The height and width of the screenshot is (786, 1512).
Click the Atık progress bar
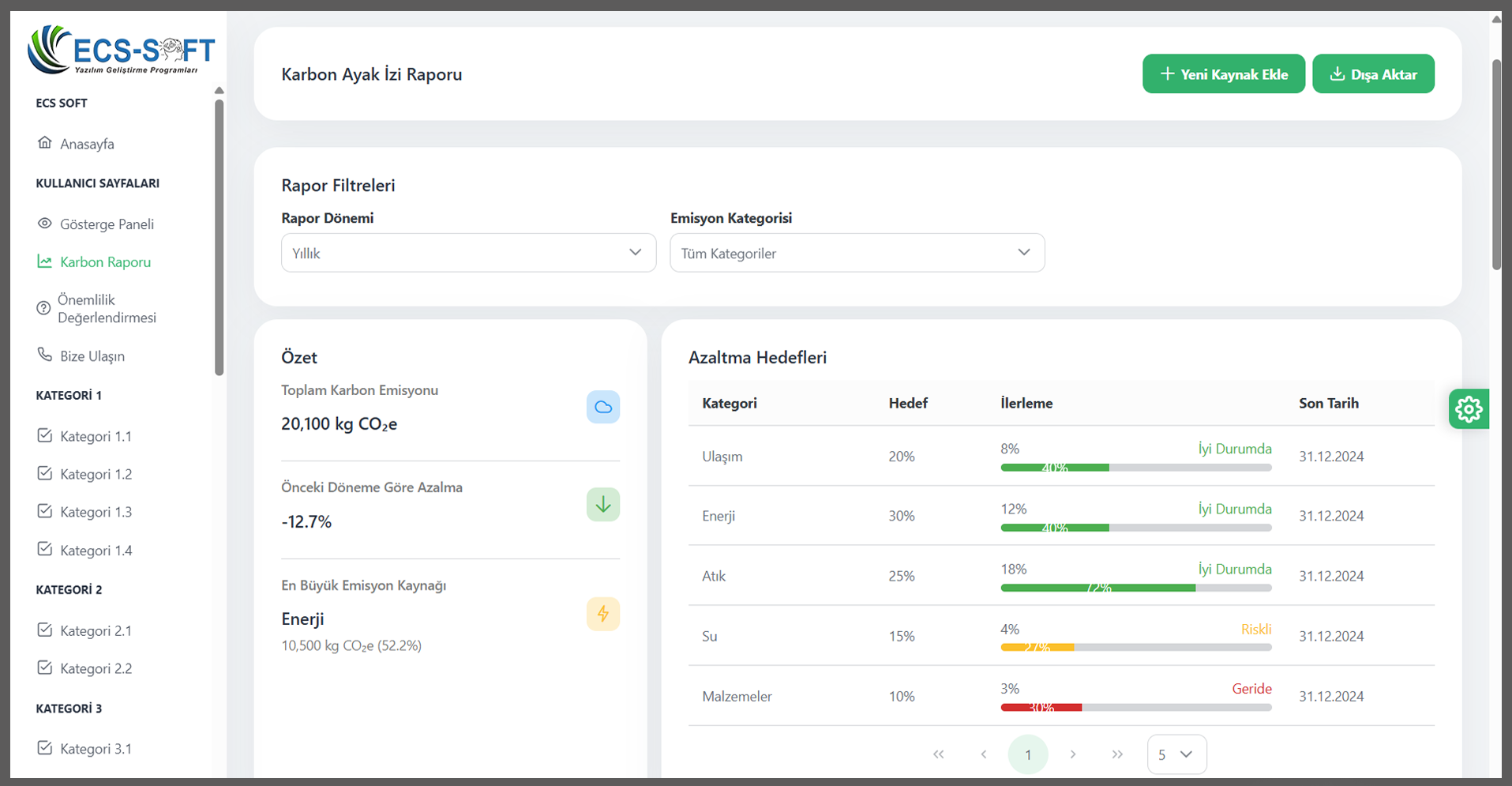click(x=1135, y=588)
